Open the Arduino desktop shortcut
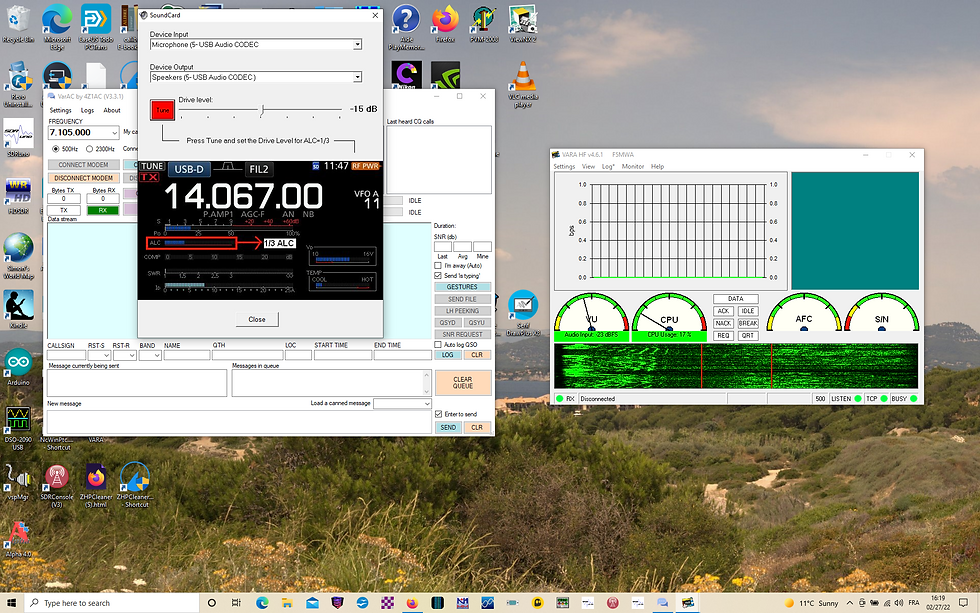This screenshot has height=613, width=980. pyautogui.click(x=18, y=367)
